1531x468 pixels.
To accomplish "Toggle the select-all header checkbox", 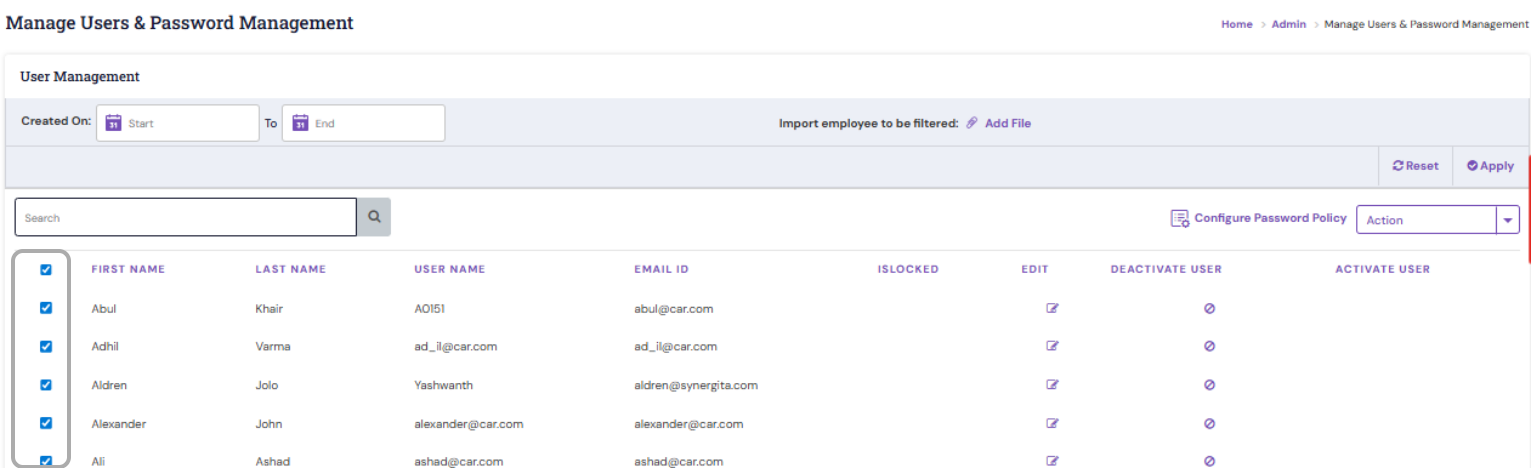I will (46, 269).
